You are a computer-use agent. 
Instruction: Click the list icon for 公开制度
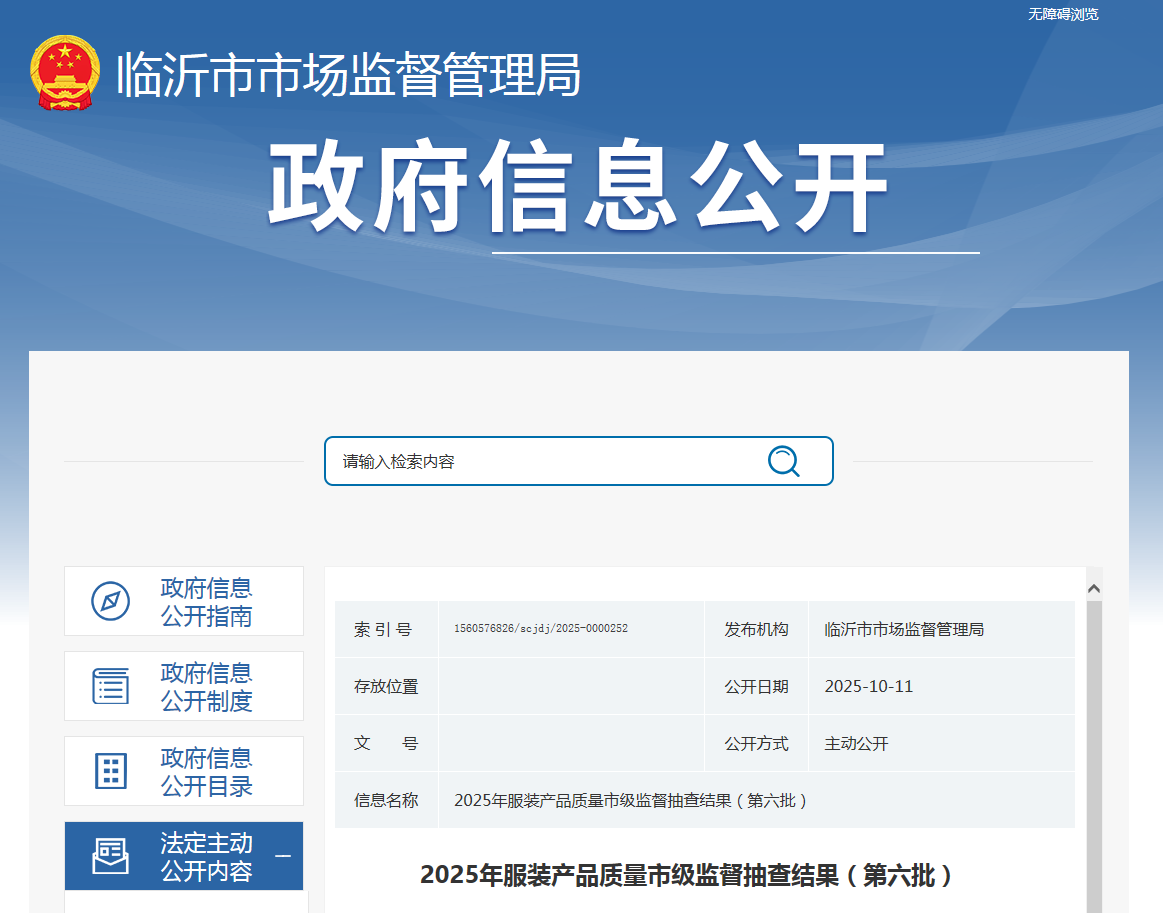tap(110, 686)
